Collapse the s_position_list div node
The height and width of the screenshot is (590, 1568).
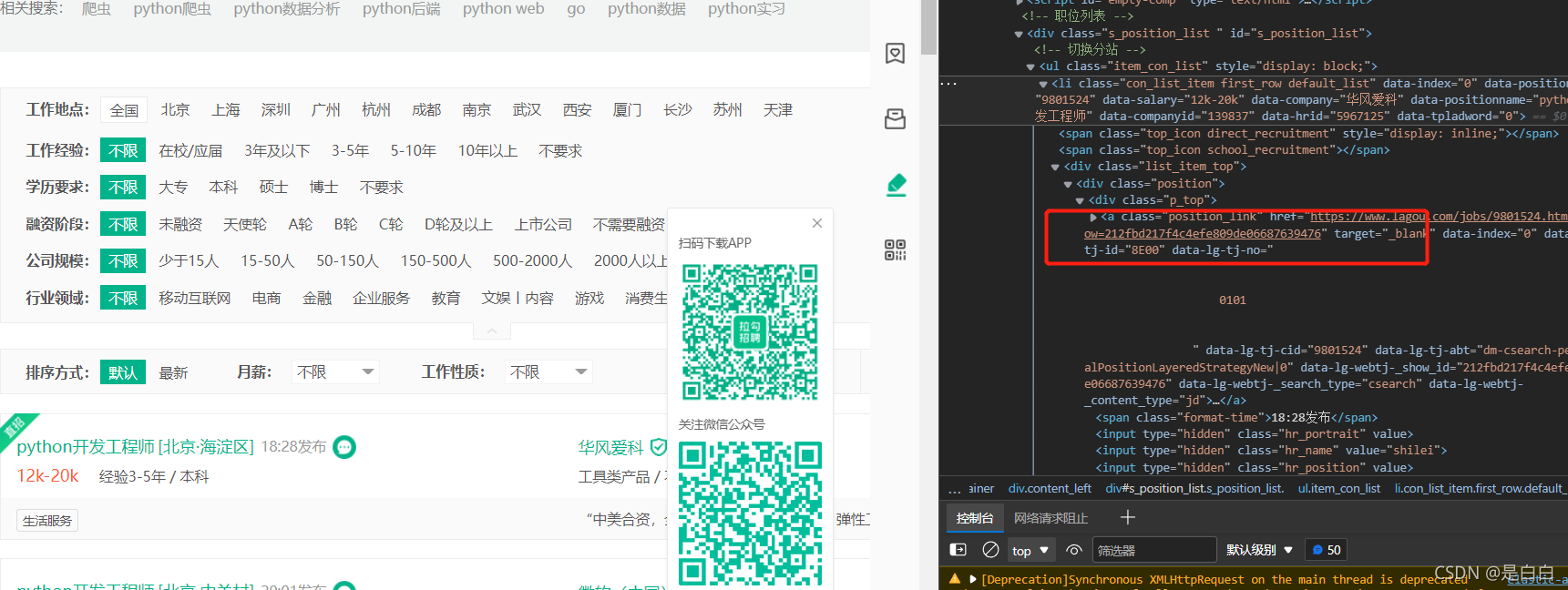pos(1019,34)
